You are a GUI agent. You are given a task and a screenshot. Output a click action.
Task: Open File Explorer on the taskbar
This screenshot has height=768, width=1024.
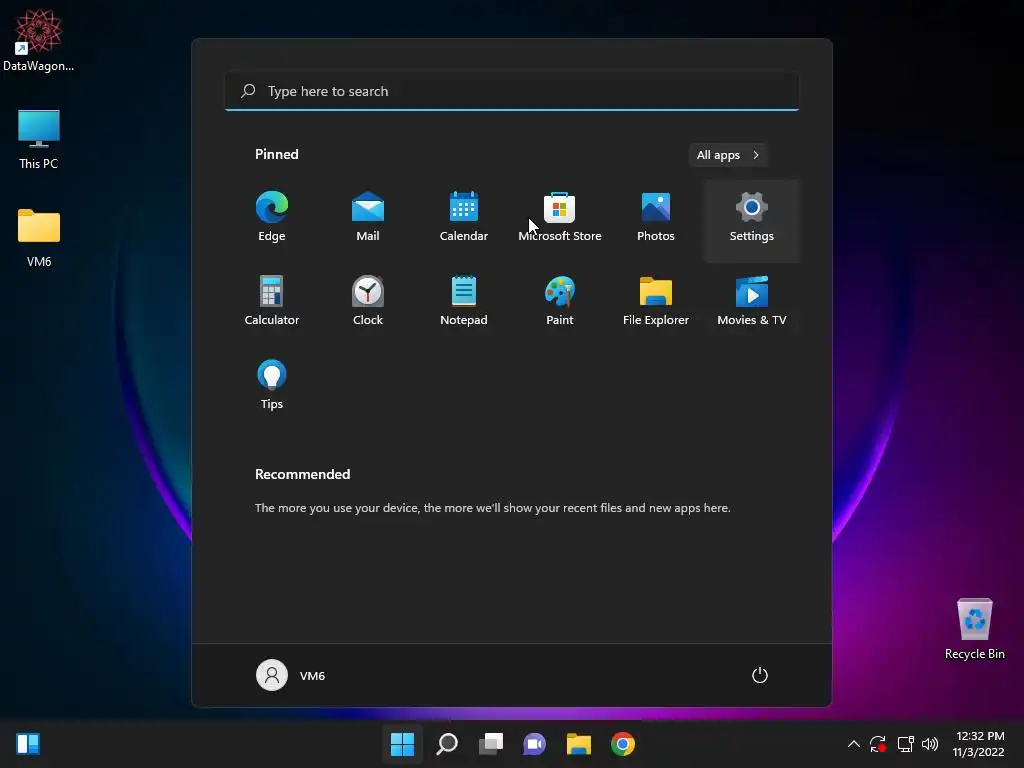[x=579, y=744]
